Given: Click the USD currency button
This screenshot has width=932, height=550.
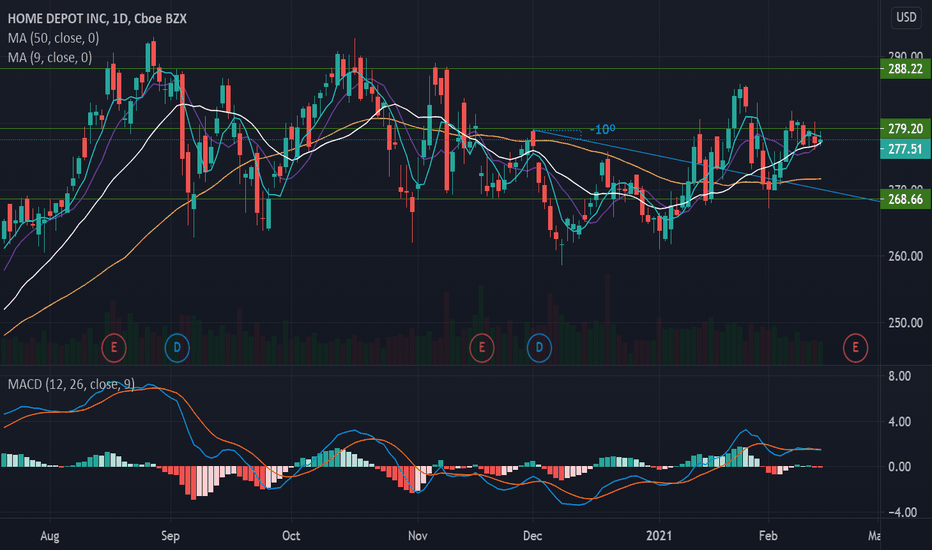Looking at the screenshot, I should [x=906, y=17].
